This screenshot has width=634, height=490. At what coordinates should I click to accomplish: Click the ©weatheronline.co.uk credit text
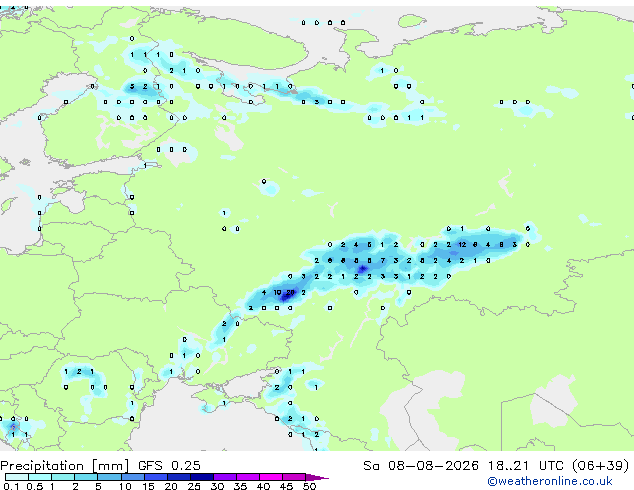coord(550,481)
